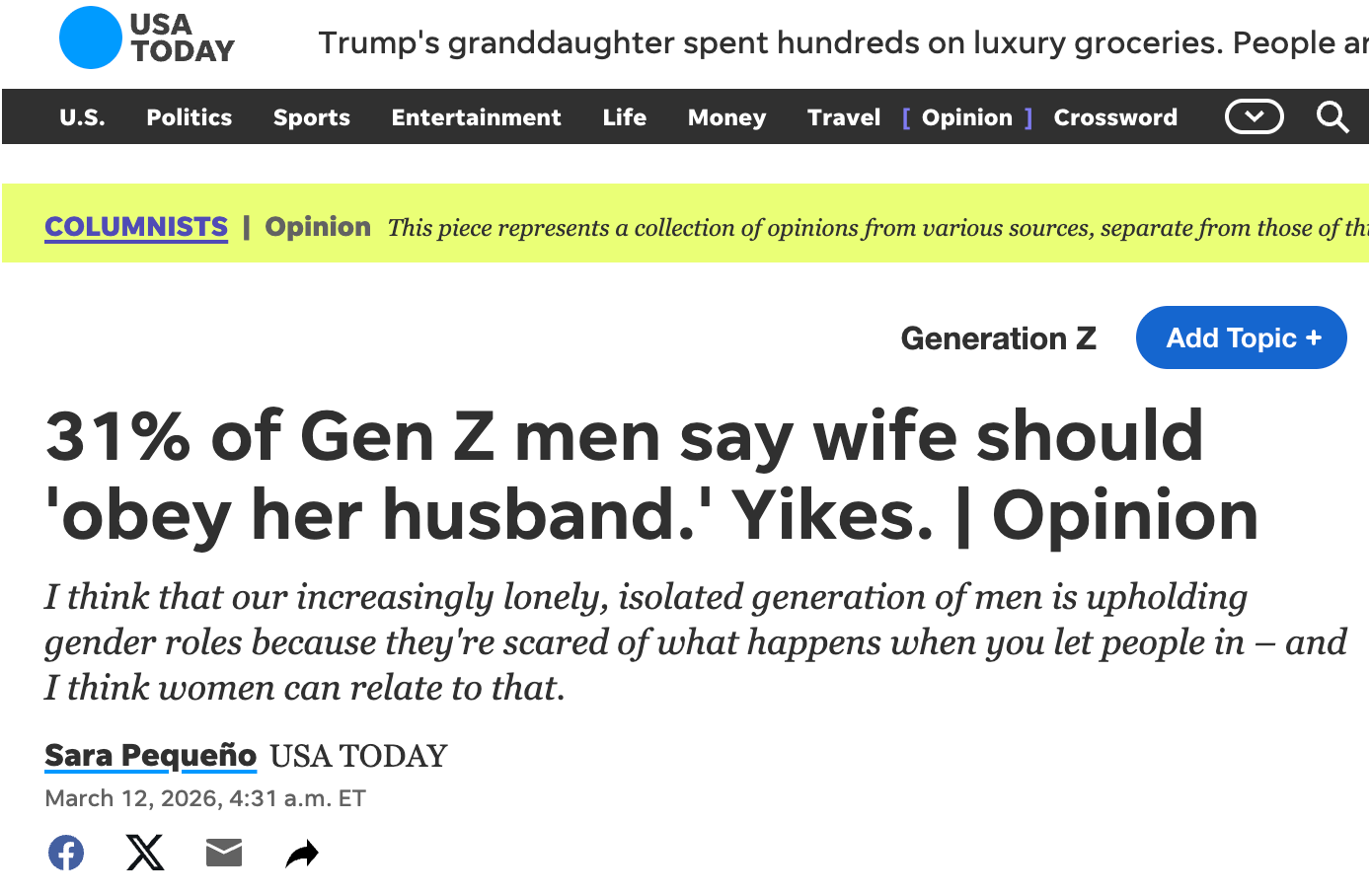Share article on Facebook
Screen dimensions: 1370x896
pos(66,853)
